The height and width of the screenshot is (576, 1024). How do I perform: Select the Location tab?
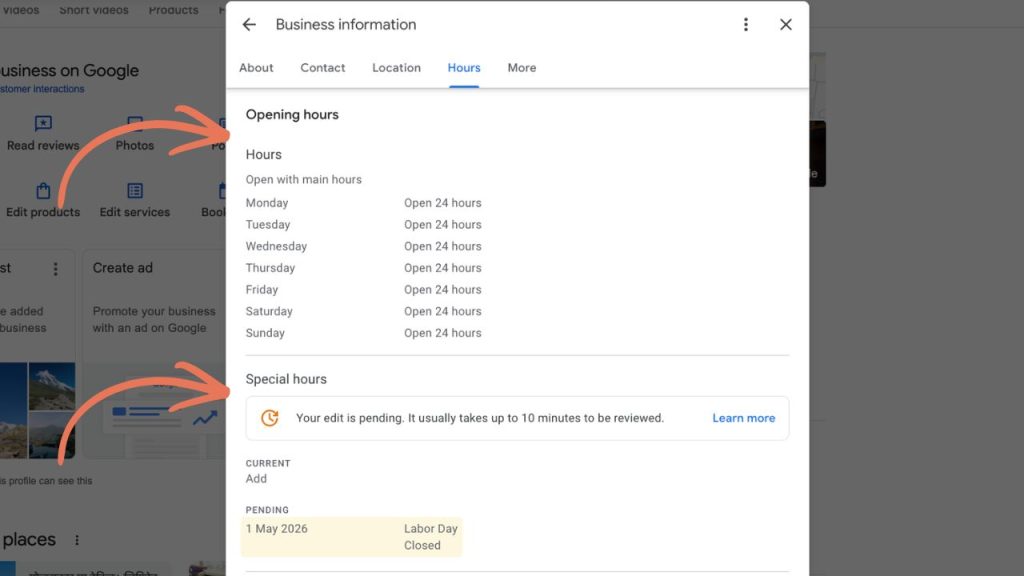click(x=396, y=67)
